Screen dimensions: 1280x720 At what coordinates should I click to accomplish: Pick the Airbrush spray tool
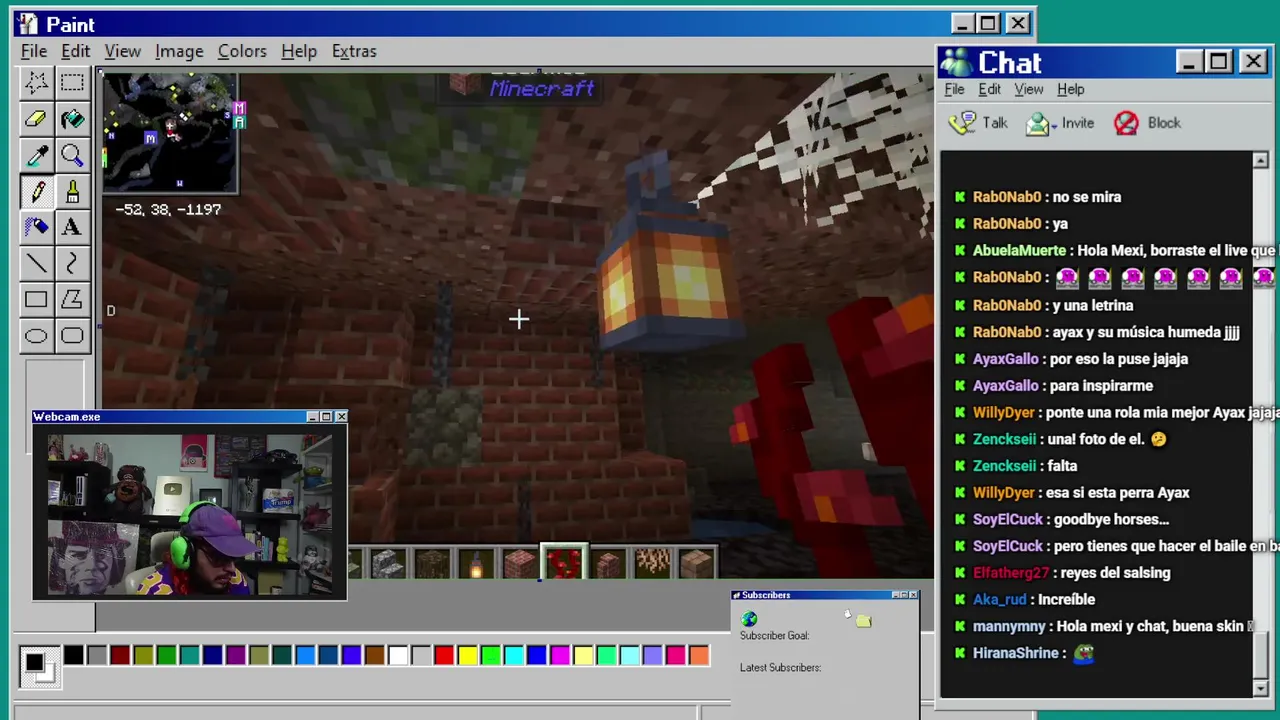(x=37, y=227)
